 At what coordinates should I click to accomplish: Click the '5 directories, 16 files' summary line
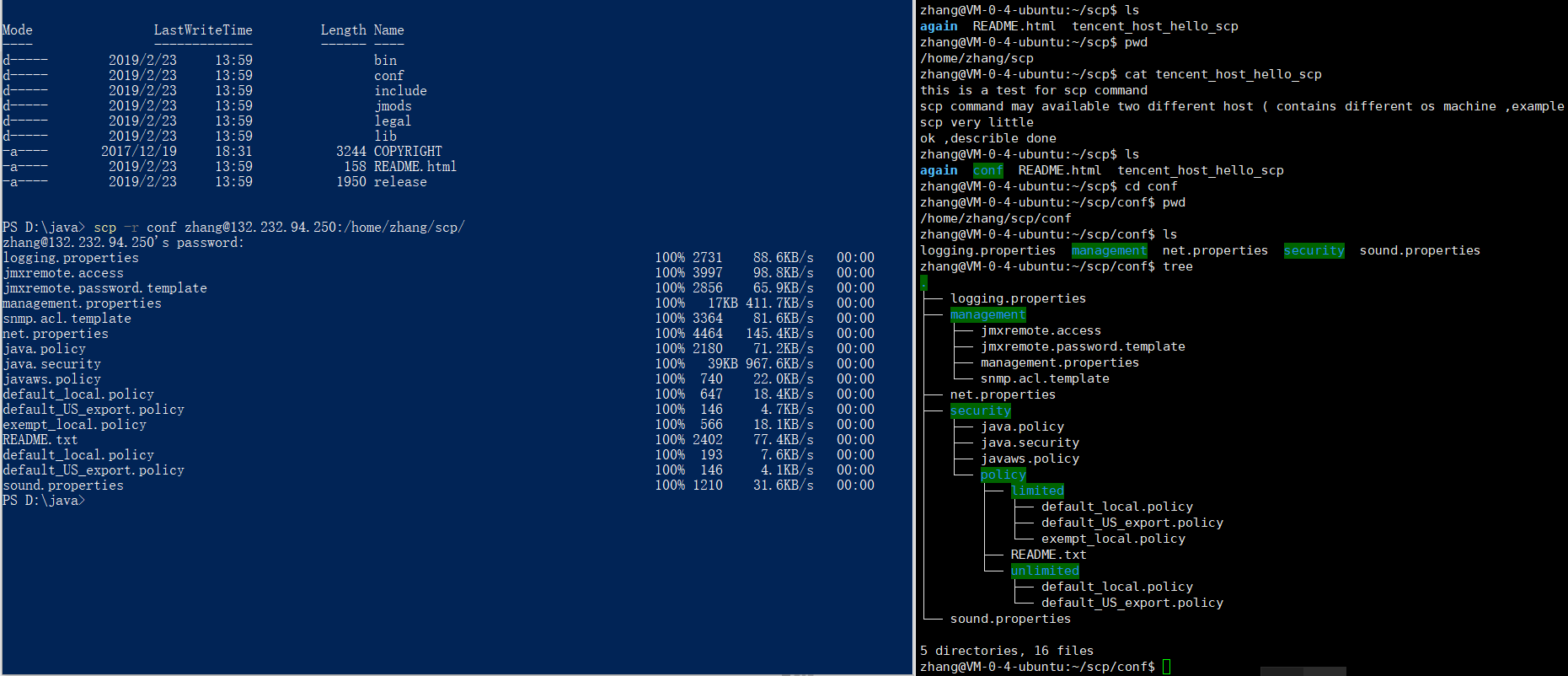pyautogui.click(x=1007, y=651)
